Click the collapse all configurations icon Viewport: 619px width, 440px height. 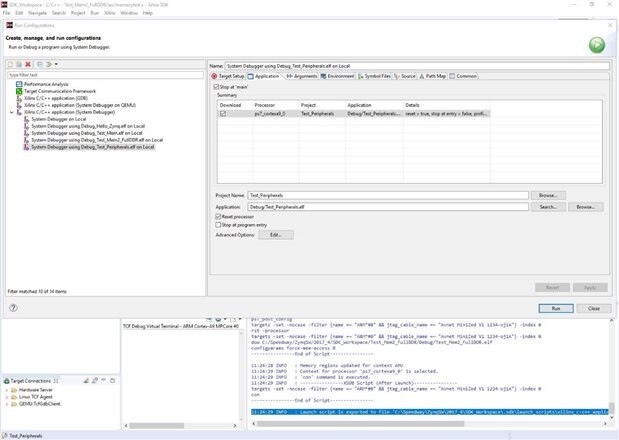(40, 64)
